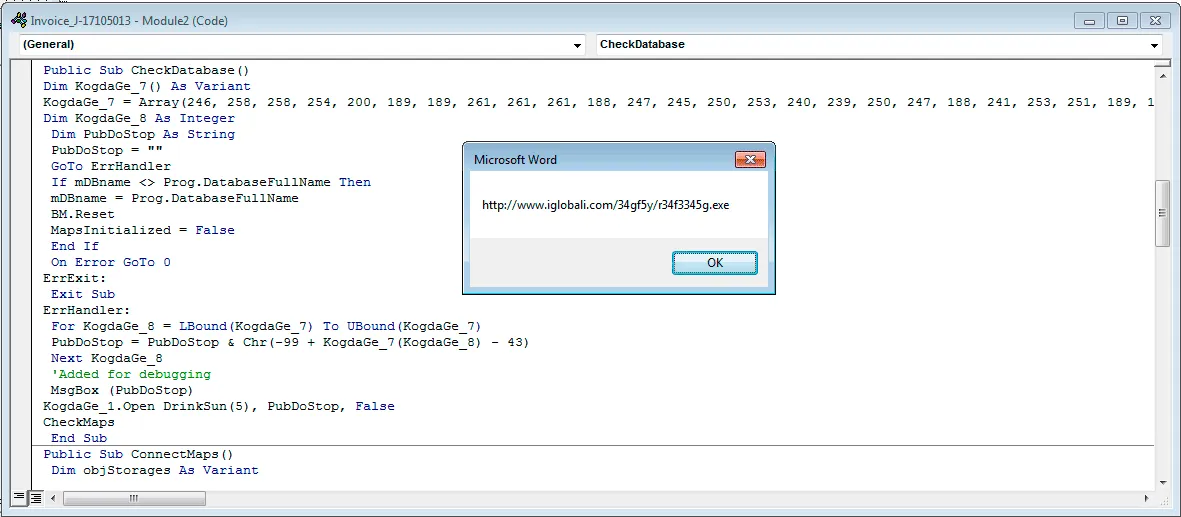The height and width of the screenshot is (517, 1181).
Task: Click 'Dim KogdaGe_8 As Integer' line
Action: 139,118
